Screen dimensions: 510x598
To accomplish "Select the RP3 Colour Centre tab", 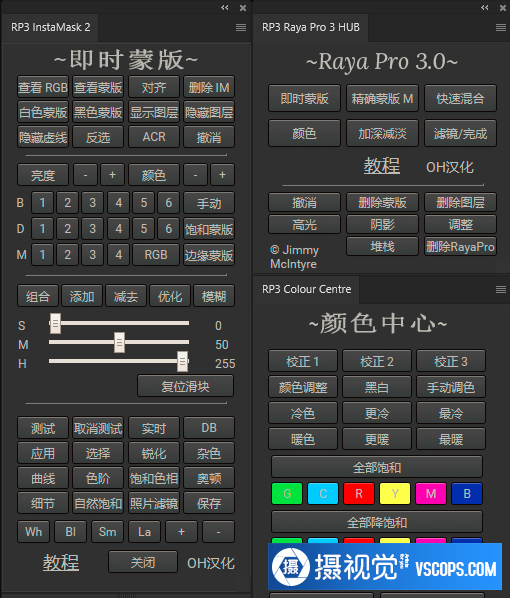I will tap(306, 289).
